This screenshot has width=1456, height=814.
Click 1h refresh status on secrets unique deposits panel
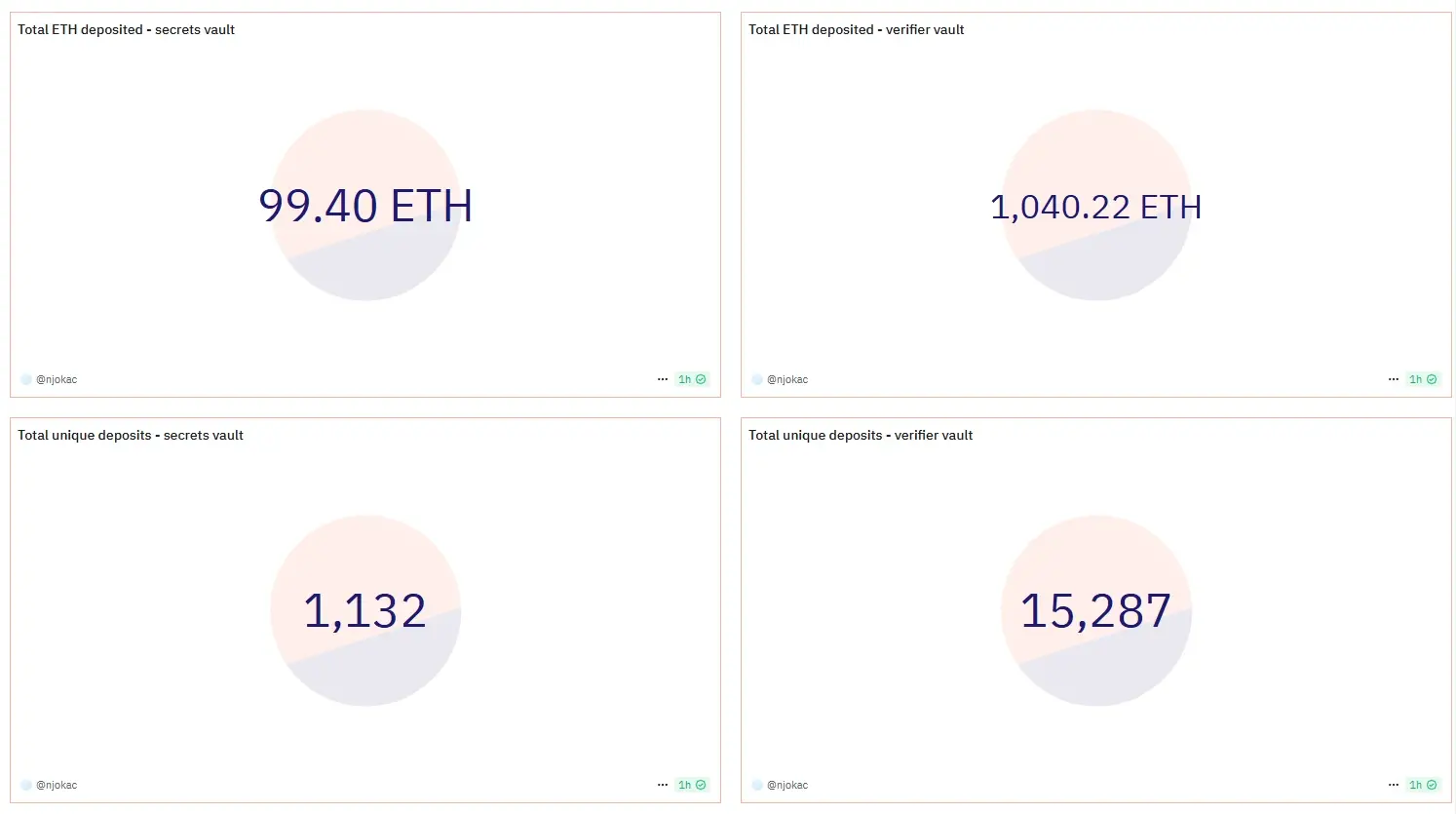click(x=692, y=785)
